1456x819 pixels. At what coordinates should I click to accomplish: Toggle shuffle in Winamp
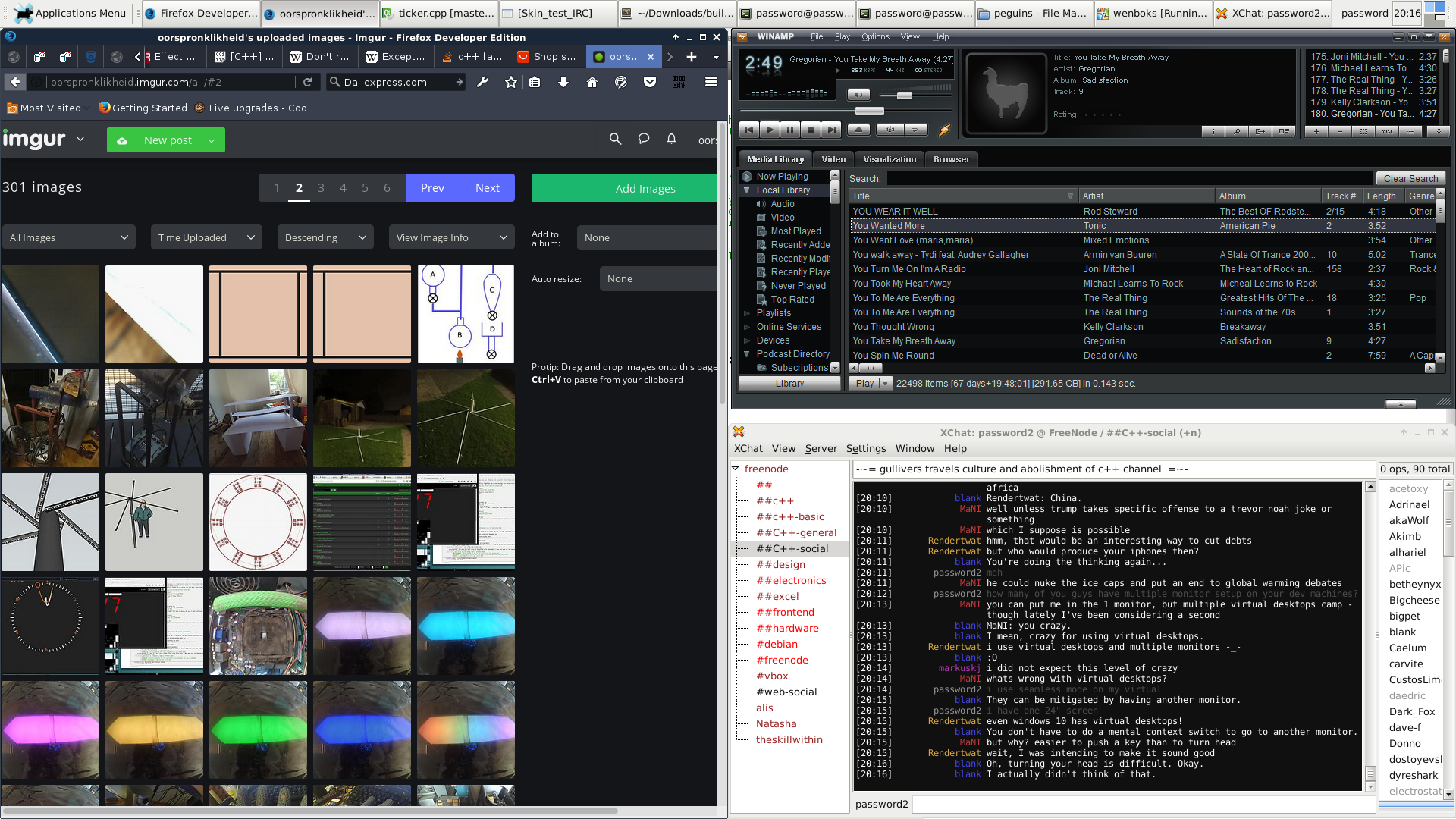(890, 130)
